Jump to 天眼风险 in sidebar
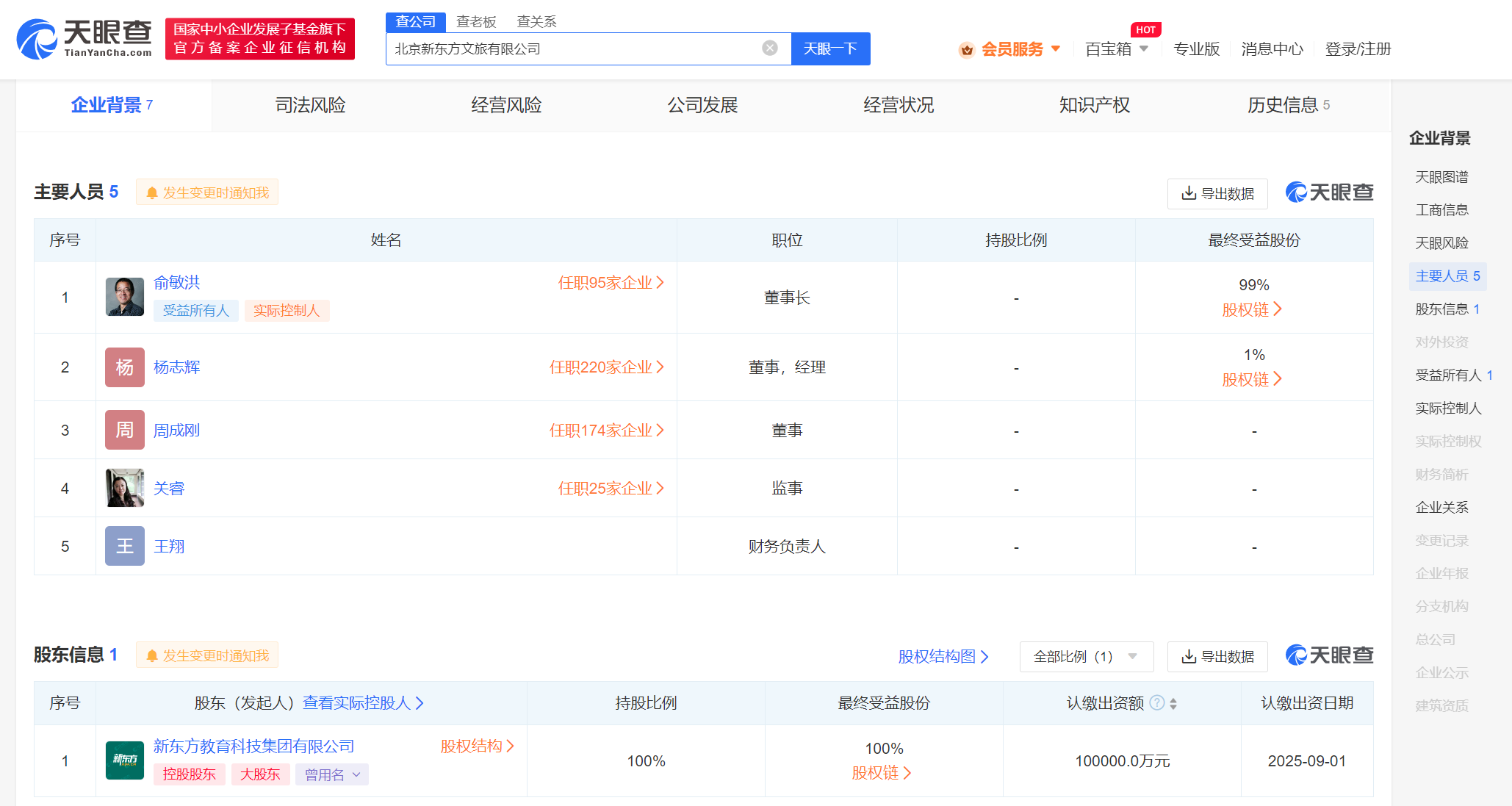This screenshot has height=806, width=1512. click(1441, 243)
